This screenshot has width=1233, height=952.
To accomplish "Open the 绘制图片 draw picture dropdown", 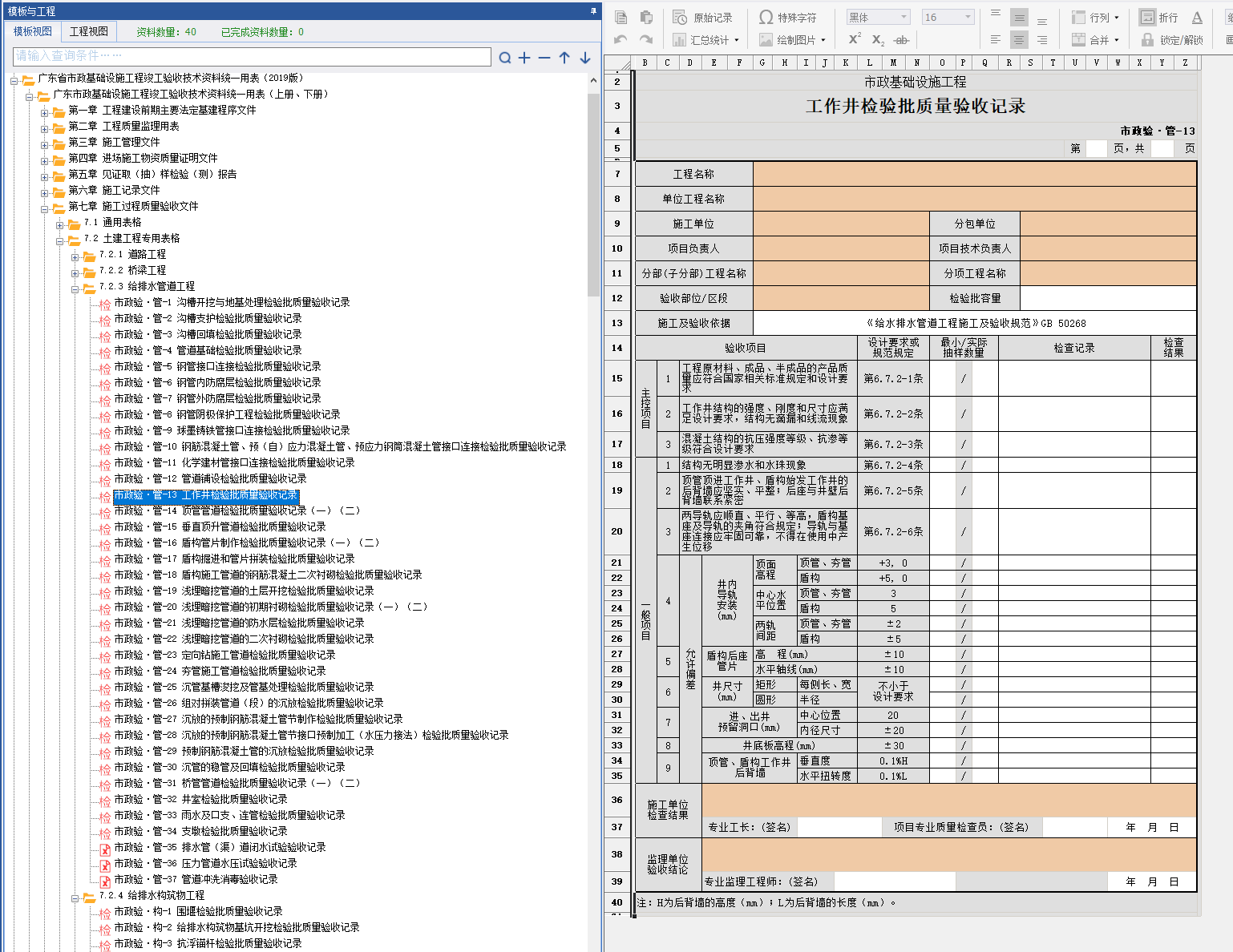I will coord(792,39).
